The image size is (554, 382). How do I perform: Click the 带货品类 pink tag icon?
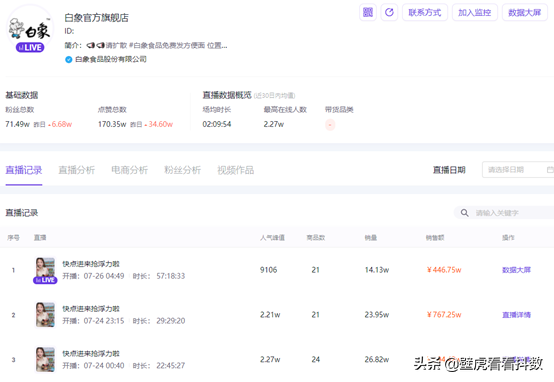click(330, 125)
